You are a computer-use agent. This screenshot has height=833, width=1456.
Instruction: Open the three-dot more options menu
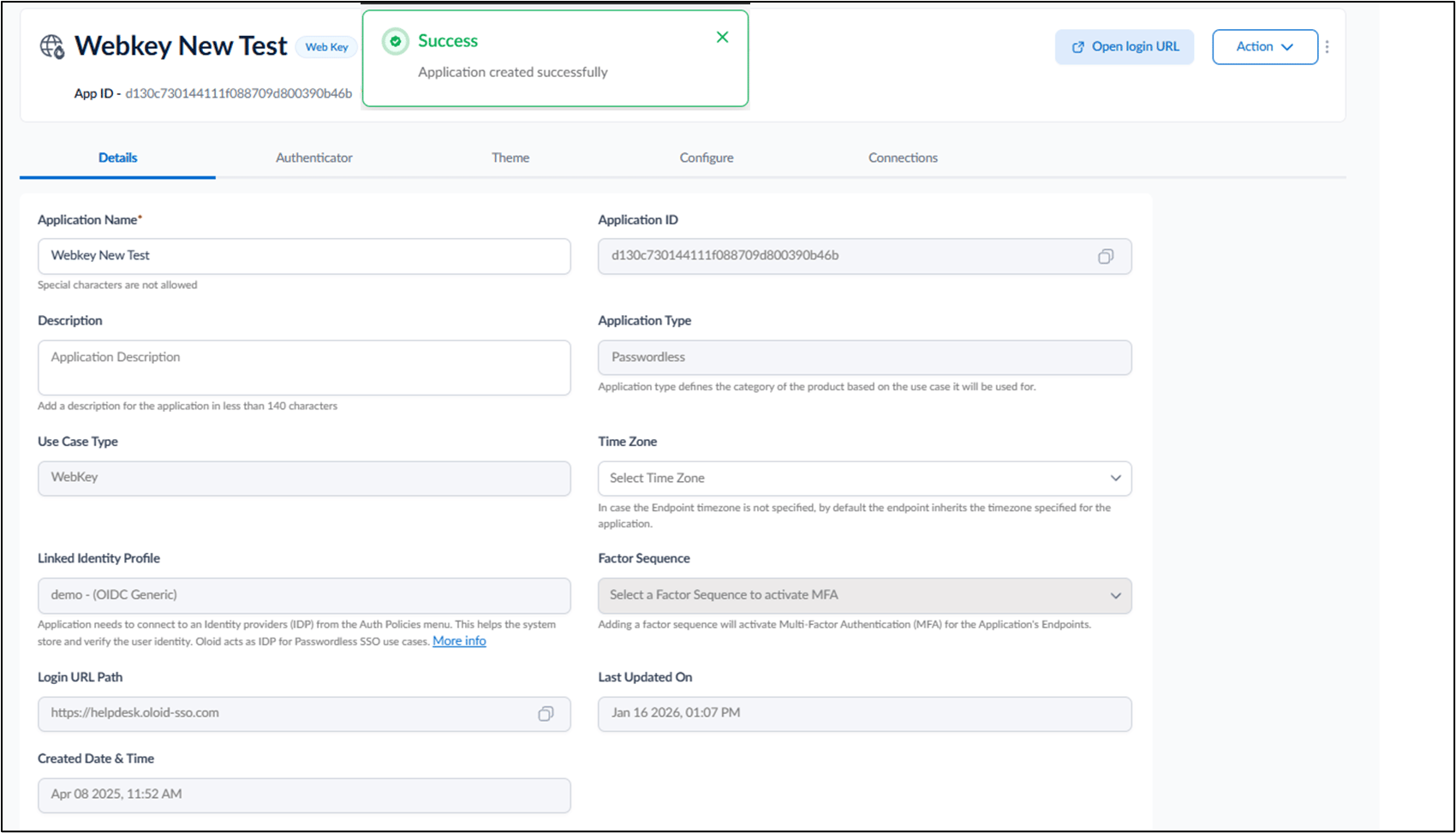(x=1327, y=47)
